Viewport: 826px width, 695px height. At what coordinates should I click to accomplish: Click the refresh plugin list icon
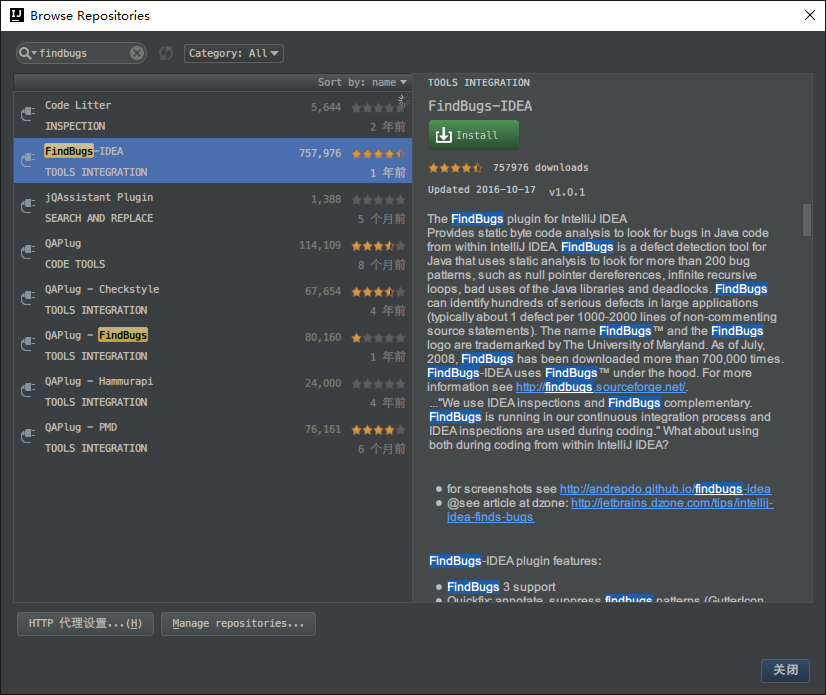(166, 53)
